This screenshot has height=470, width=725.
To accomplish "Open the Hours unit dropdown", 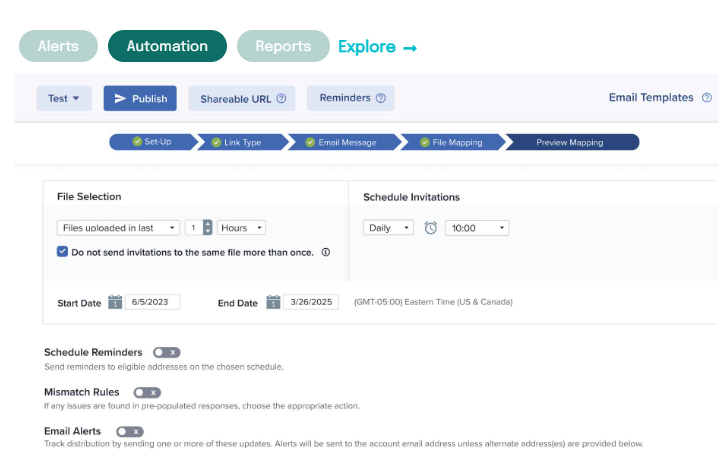I will pos(241,228).
